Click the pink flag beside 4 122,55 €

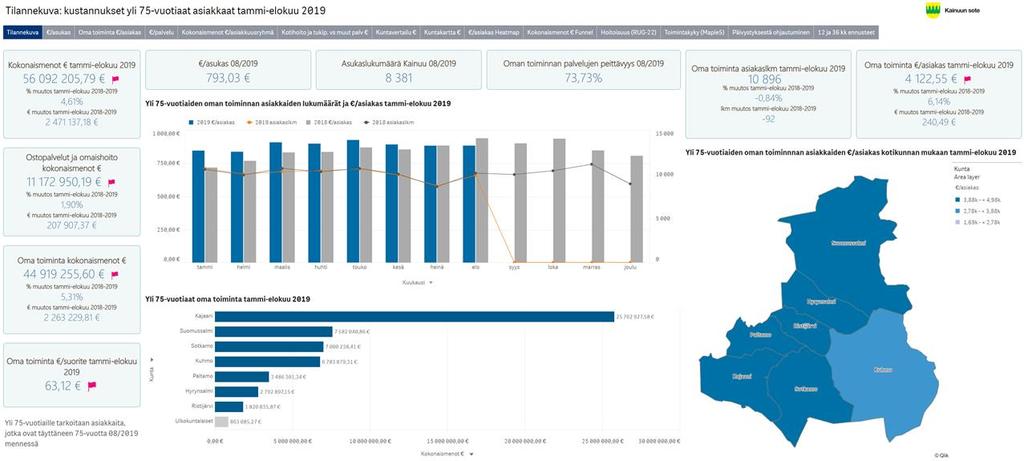(967, 79)
